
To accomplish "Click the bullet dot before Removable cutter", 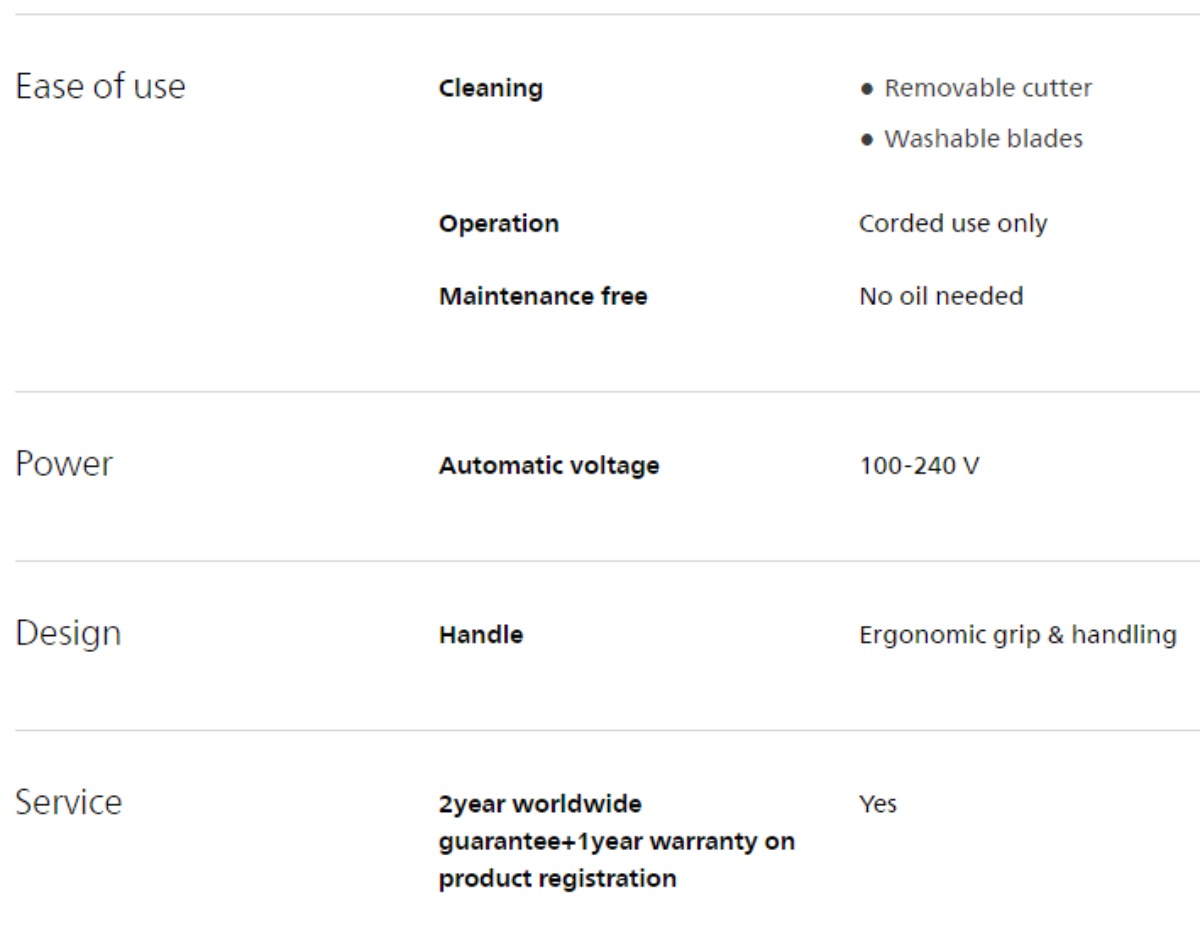I will click(x=866, y=89).
